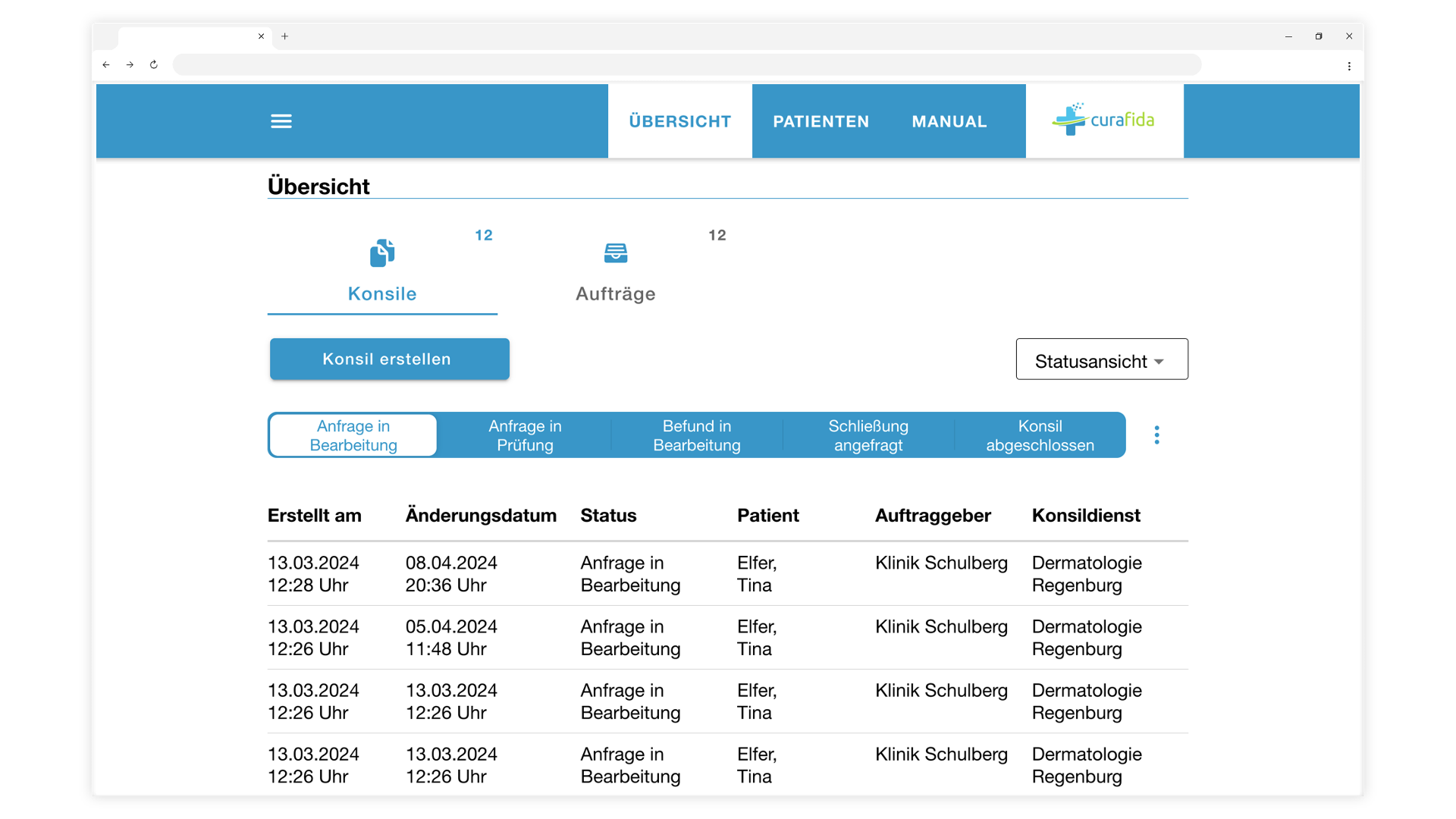This screenshot has height=819, width=1456.
Task: Switch to the ÜBERSICHT tab
Action: (x=679, y=121)
